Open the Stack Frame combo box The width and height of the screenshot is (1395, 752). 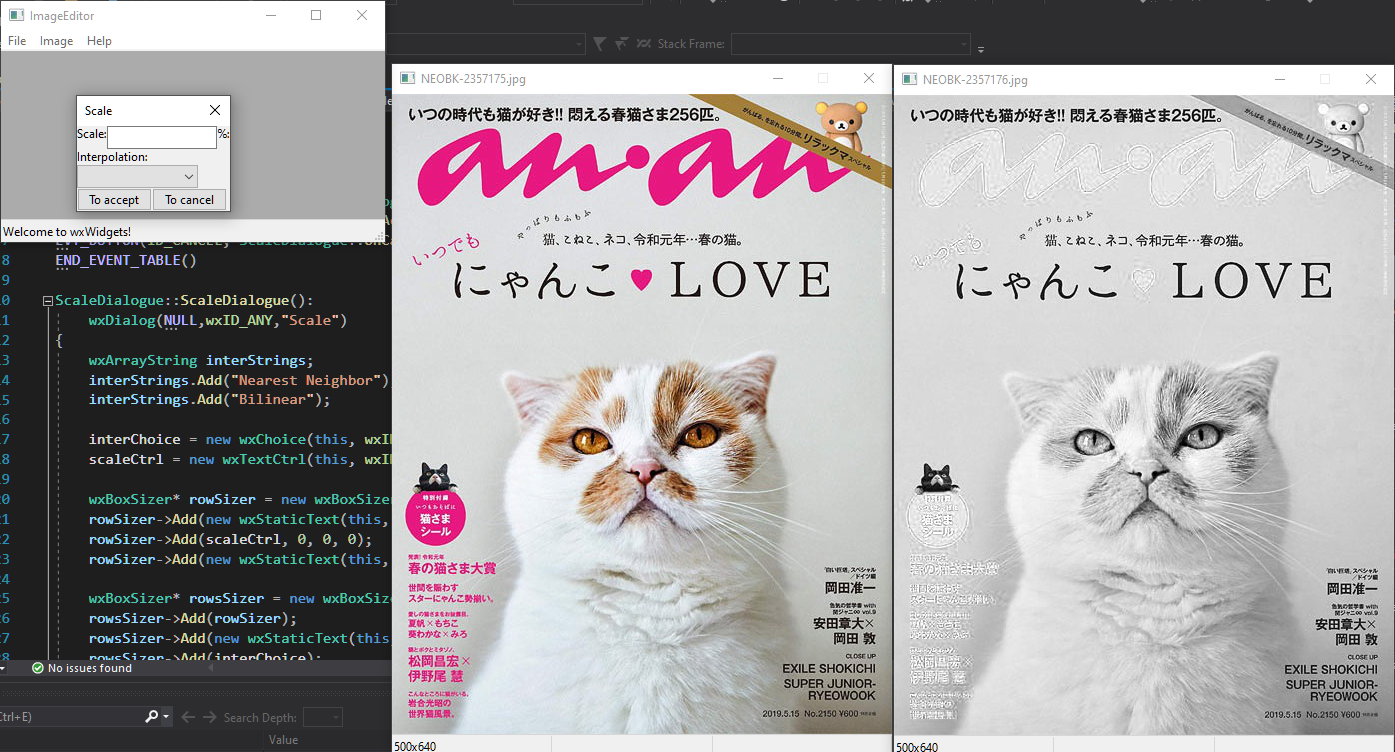[850, 44]
